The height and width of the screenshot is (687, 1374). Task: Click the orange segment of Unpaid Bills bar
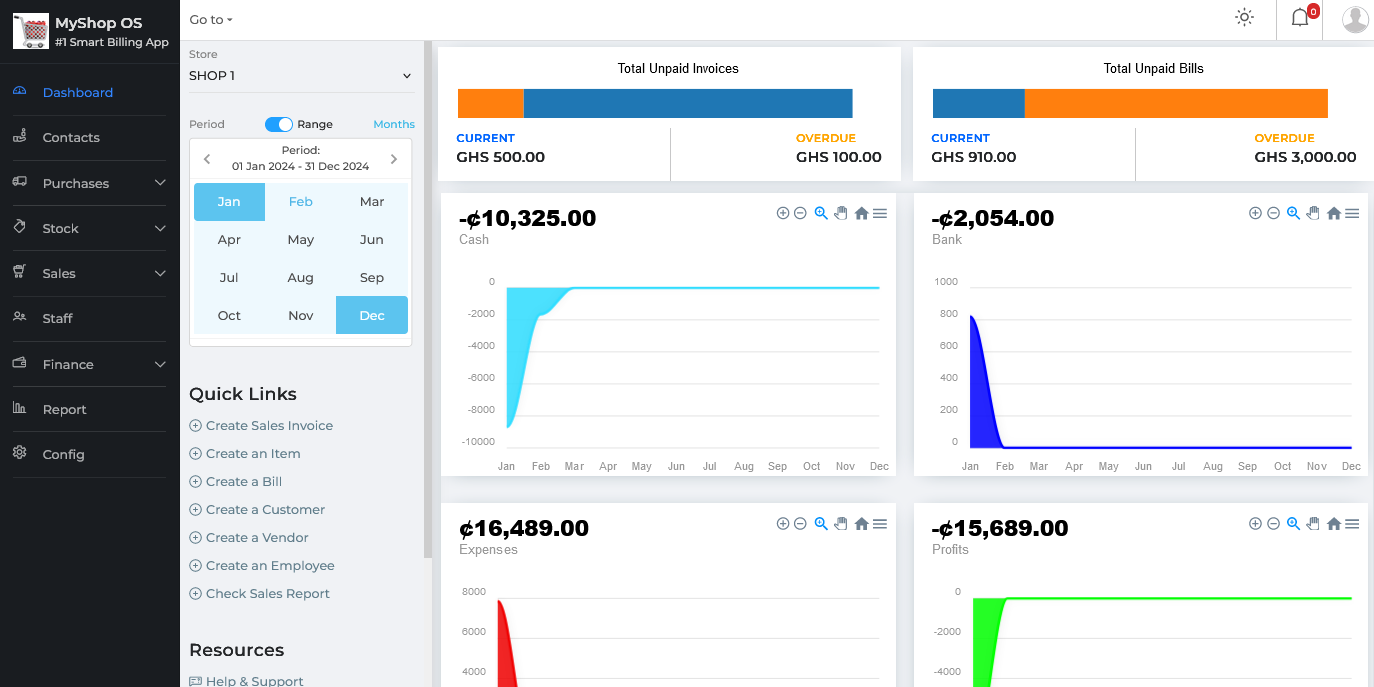tap(1175, 104)
